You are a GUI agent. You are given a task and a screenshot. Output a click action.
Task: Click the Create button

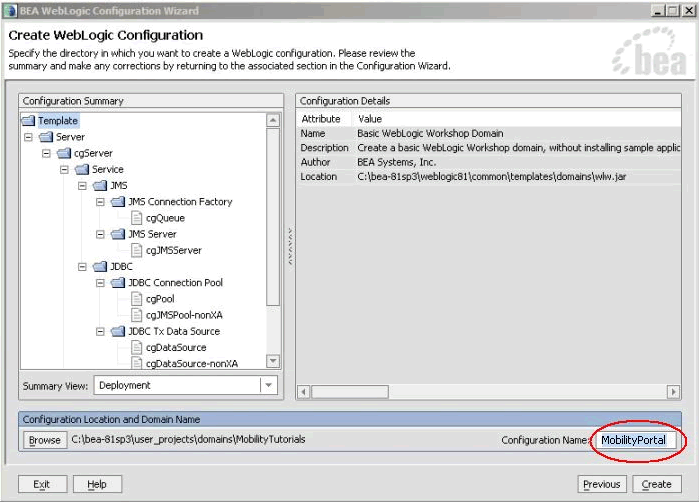click(x=657, y=484)
